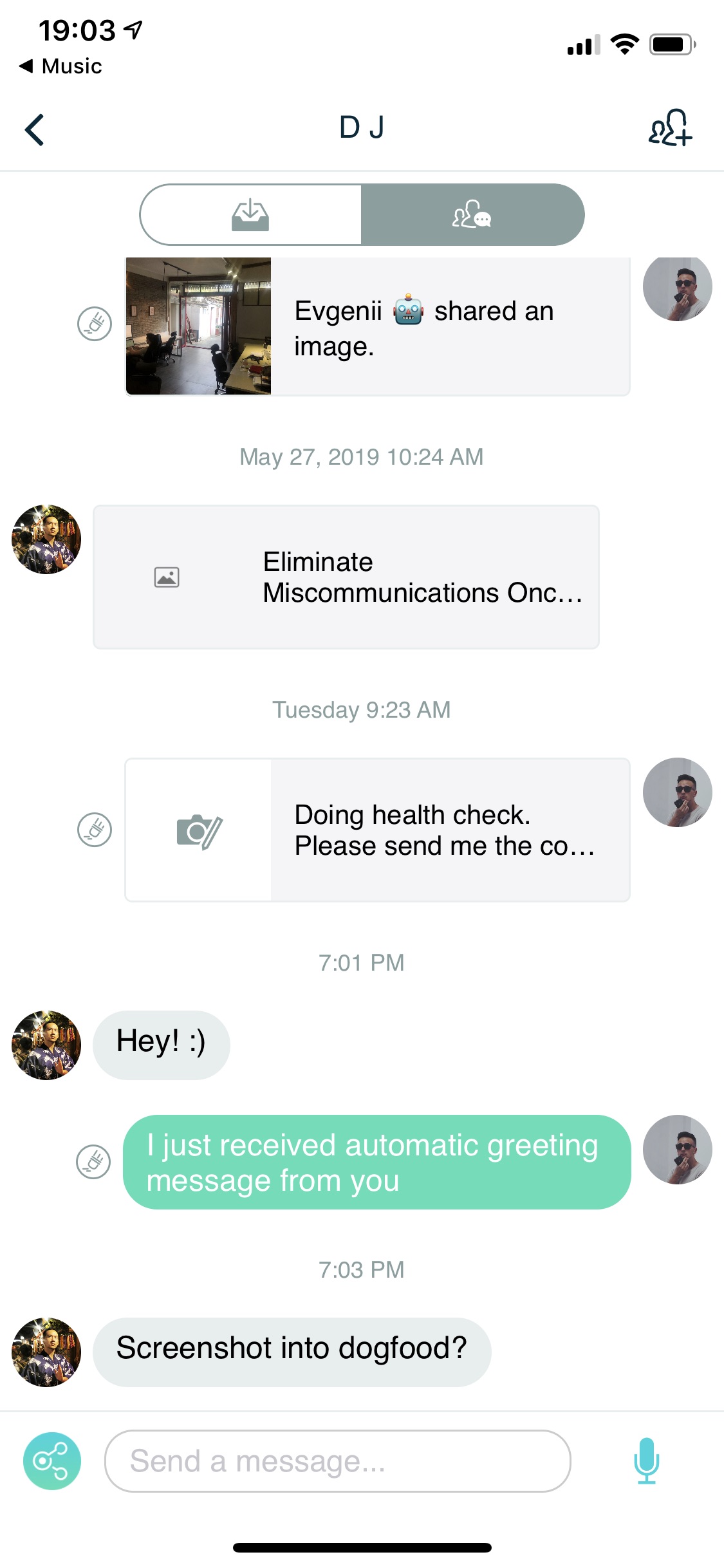This screenshot has width=724, height=1568.
Task: Tap status icon beside health check card
Action: [95, 830]
